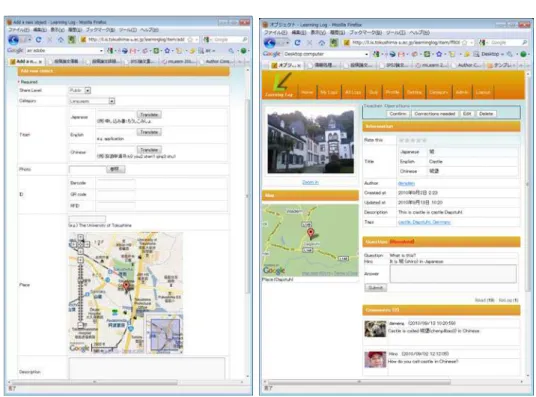
Task: Open Home in the right Firefox window
Action: point(322,43)
